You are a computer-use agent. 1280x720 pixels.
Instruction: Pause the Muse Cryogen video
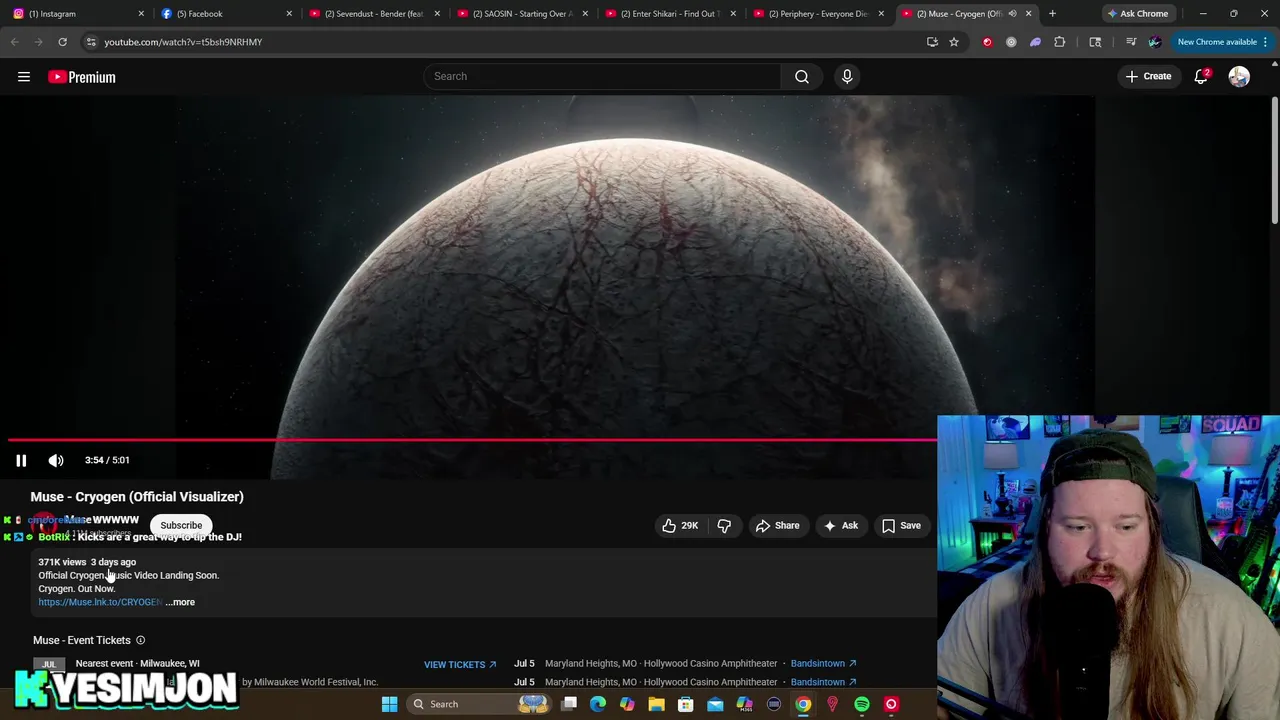tap(21, 460)
